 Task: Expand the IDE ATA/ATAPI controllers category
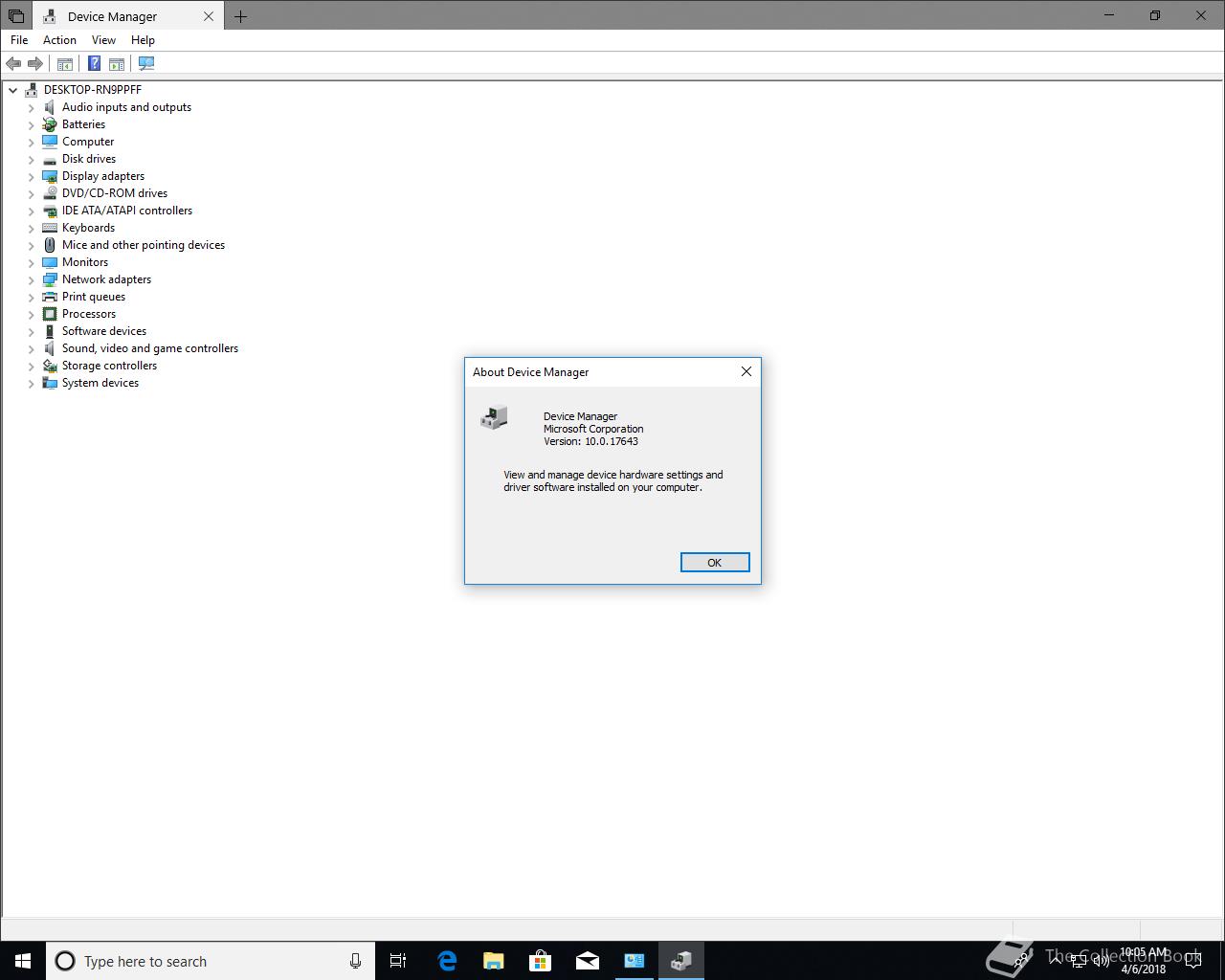(32, 211)
